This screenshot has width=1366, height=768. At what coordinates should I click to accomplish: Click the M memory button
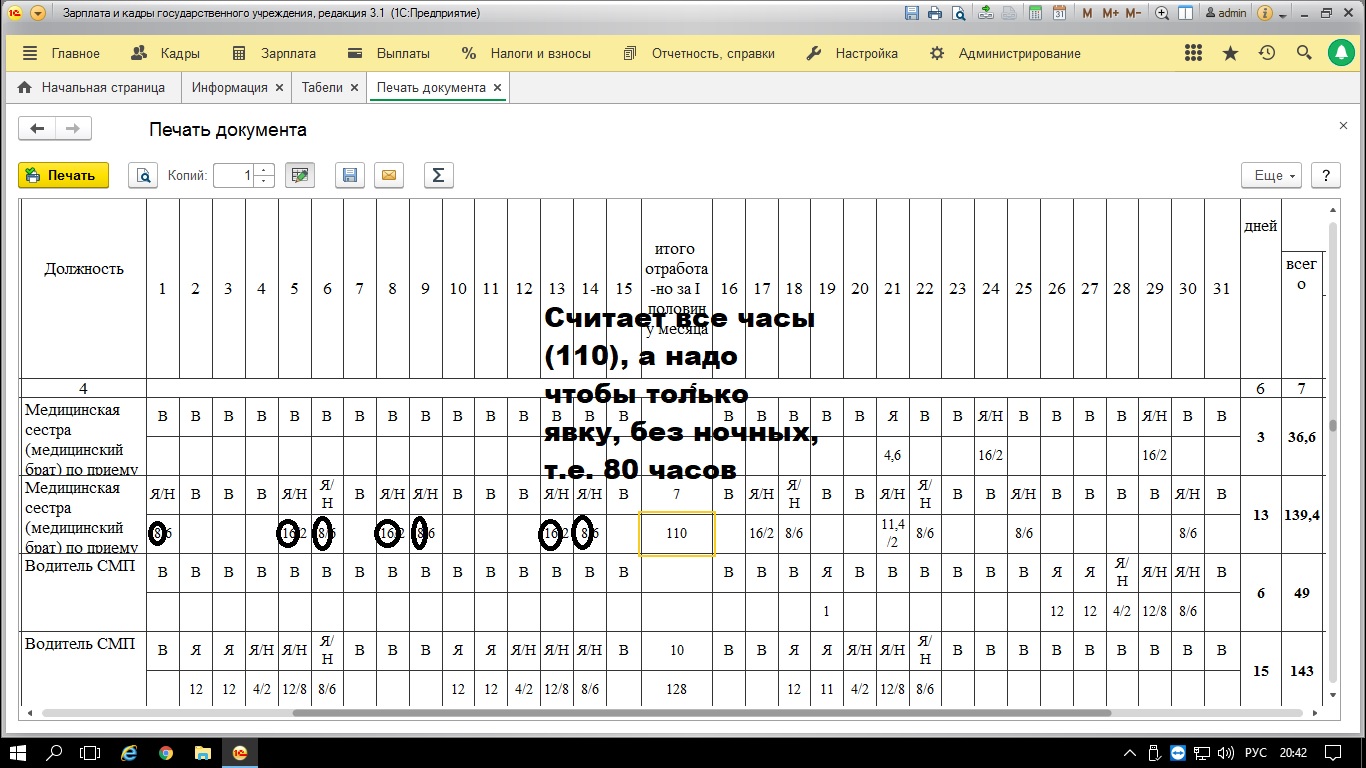pos(1087,13)
